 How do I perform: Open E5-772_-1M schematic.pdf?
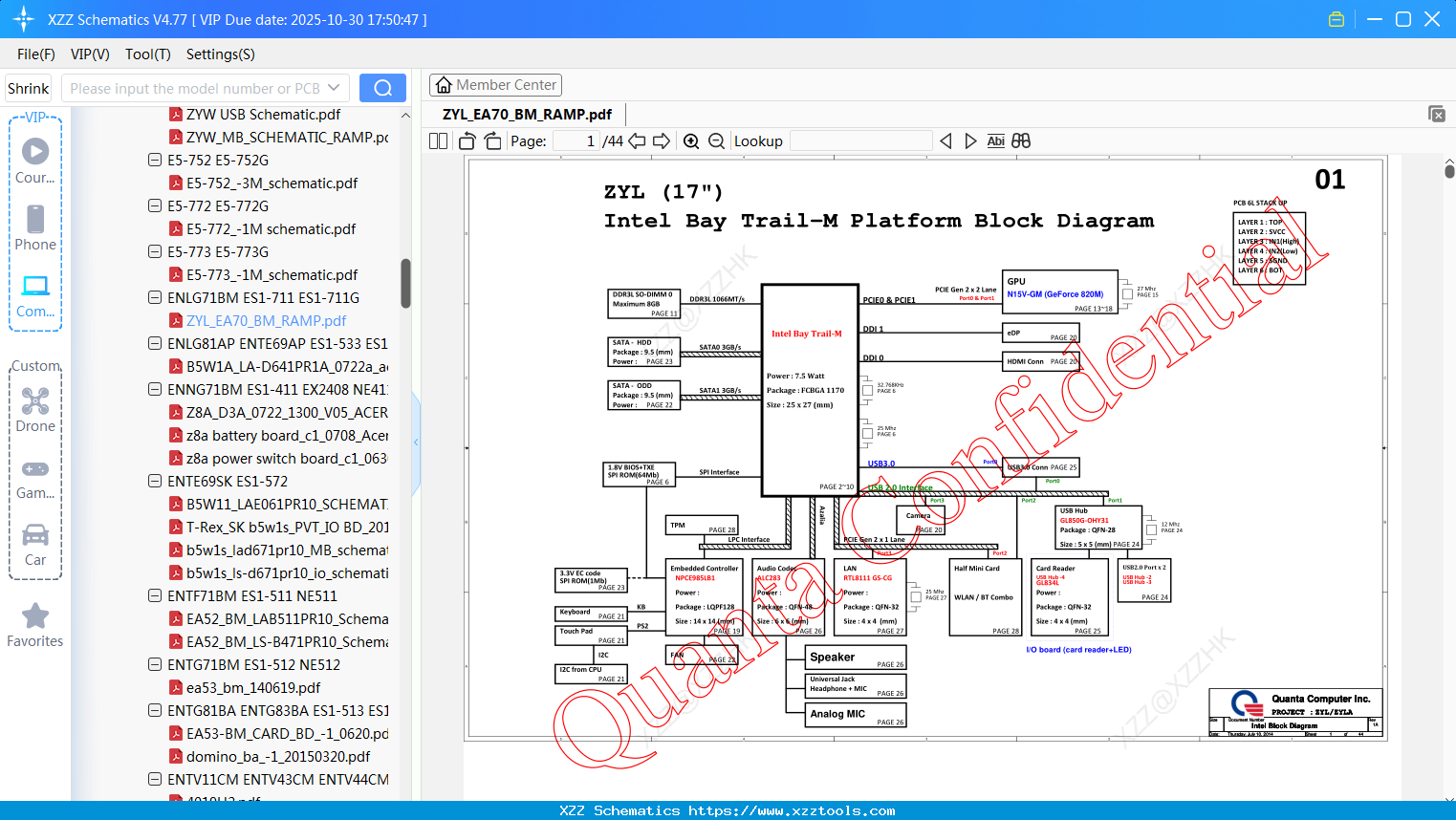(x=271, y=229)
